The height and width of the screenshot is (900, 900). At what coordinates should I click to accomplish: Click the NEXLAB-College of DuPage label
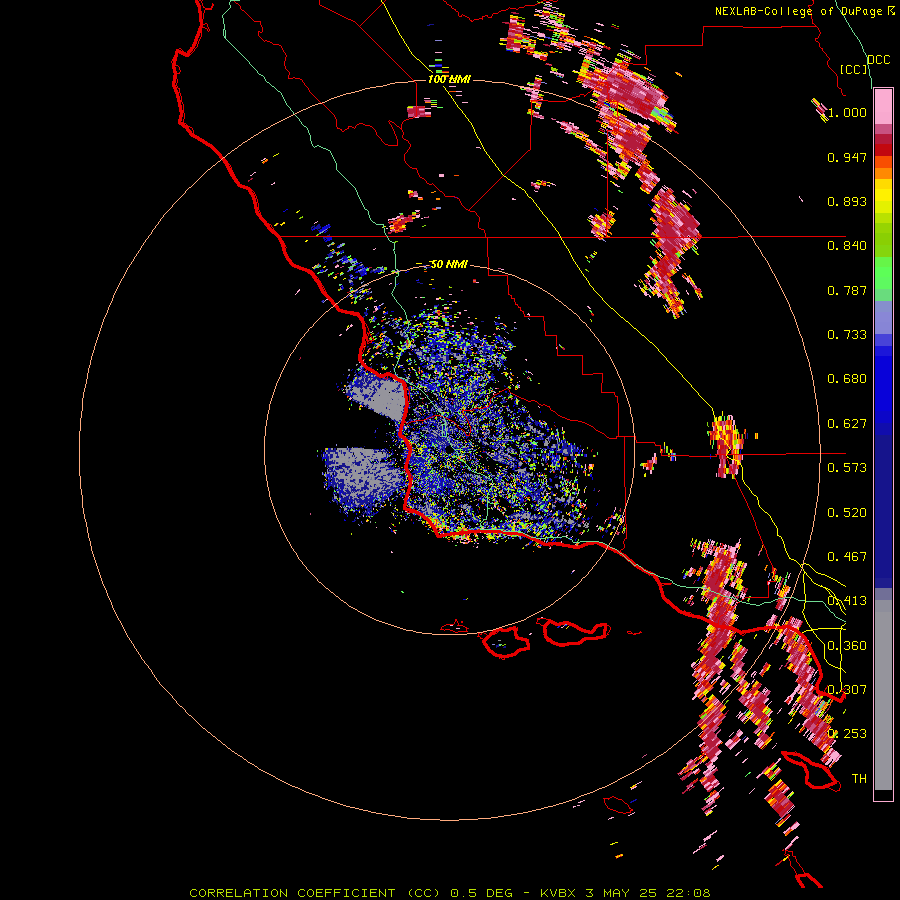(x=798, y=11)
